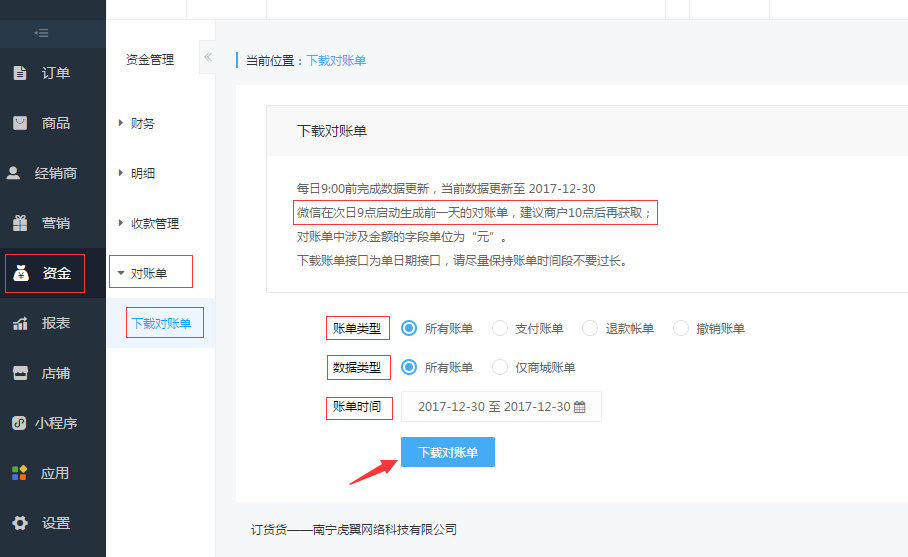Image resolution: width=908 pixels, height=557 pixels.
Task: Click the 数据类型 label
Action: 357,367
